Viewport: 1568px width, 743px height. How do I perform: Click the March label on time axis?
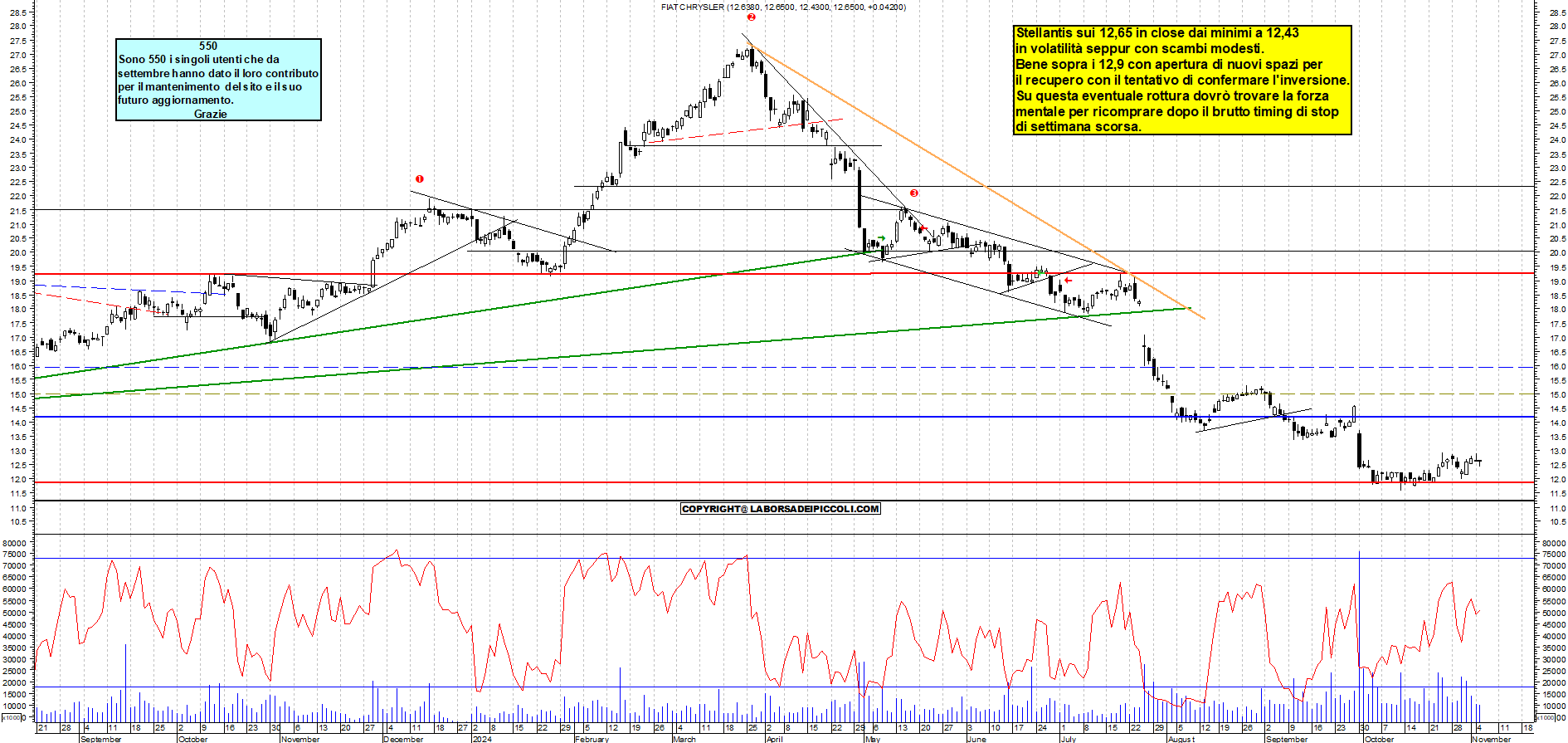pos(684,739)
